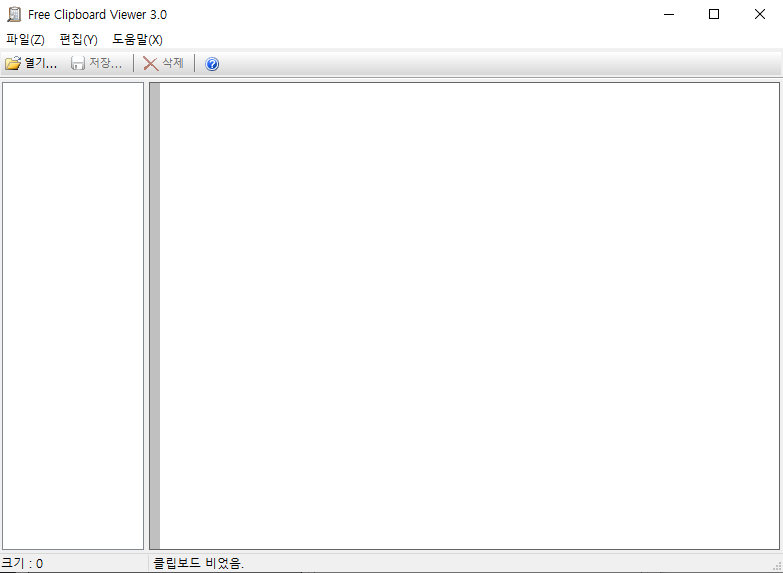Click inside the right clipboard content pane
This screenshot has height=573, width=783.
[464, 316]
